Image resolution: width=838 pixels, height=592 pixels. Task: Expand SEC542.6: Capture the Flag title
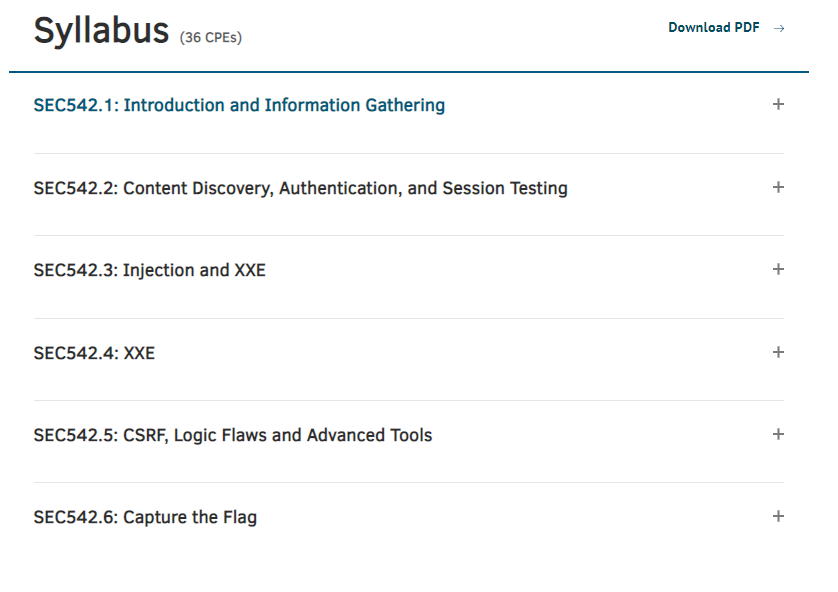pos(145,518)
